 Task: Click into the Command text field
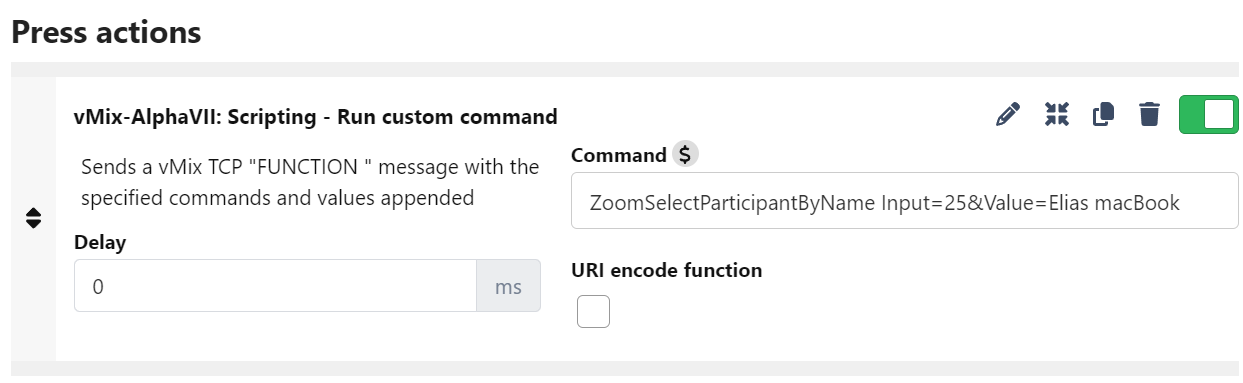(x=905, y=203)
